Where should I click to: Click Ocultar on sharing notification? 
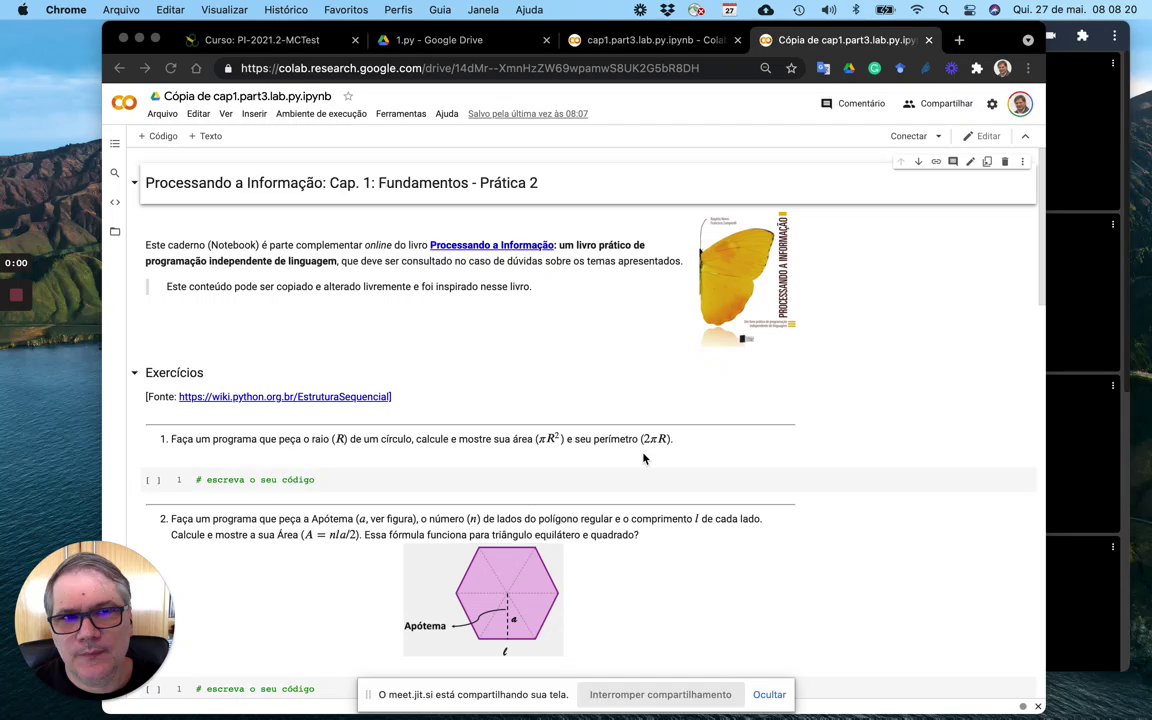pos(769,694)
